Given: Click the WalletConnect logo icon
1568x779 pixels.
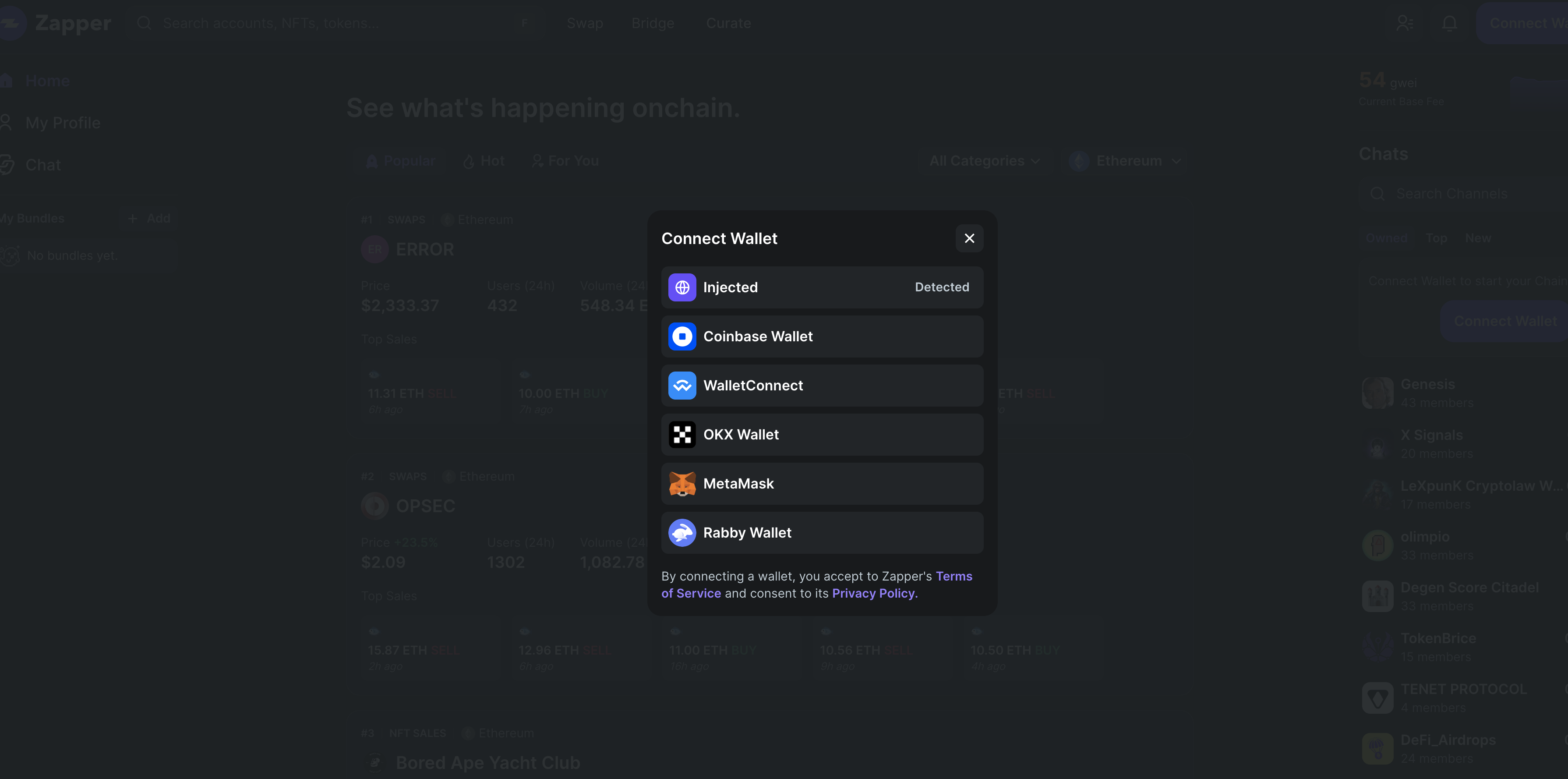Looking at the screenshot, I should [x=682, y=386].
